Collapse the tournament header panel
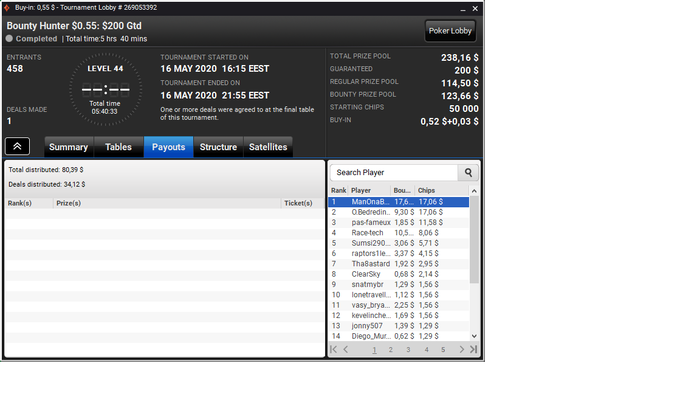This screenshot has width=700, height=394. [x=17, y=146]
